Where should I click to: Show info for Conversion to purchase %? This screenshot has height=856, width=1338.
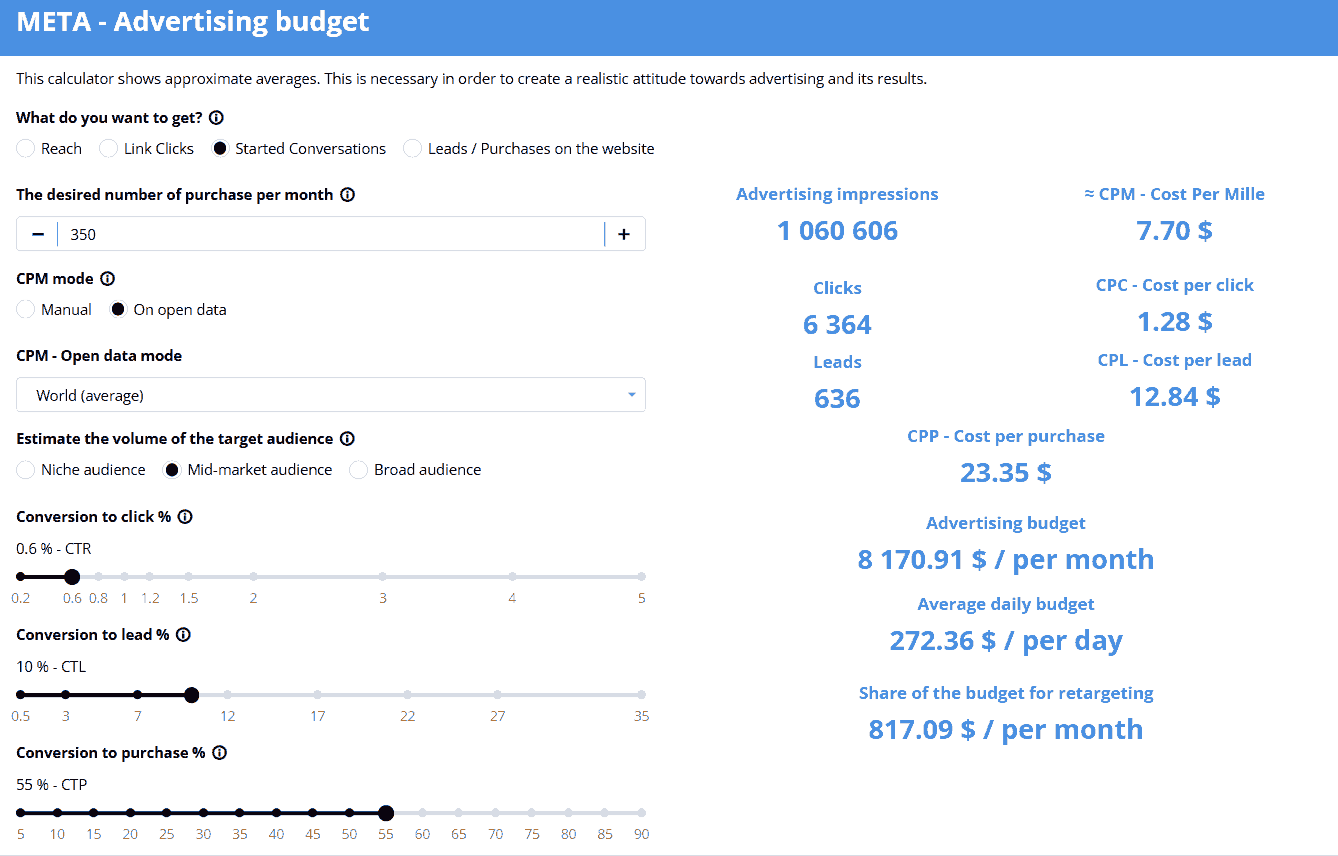click(219, 753)
